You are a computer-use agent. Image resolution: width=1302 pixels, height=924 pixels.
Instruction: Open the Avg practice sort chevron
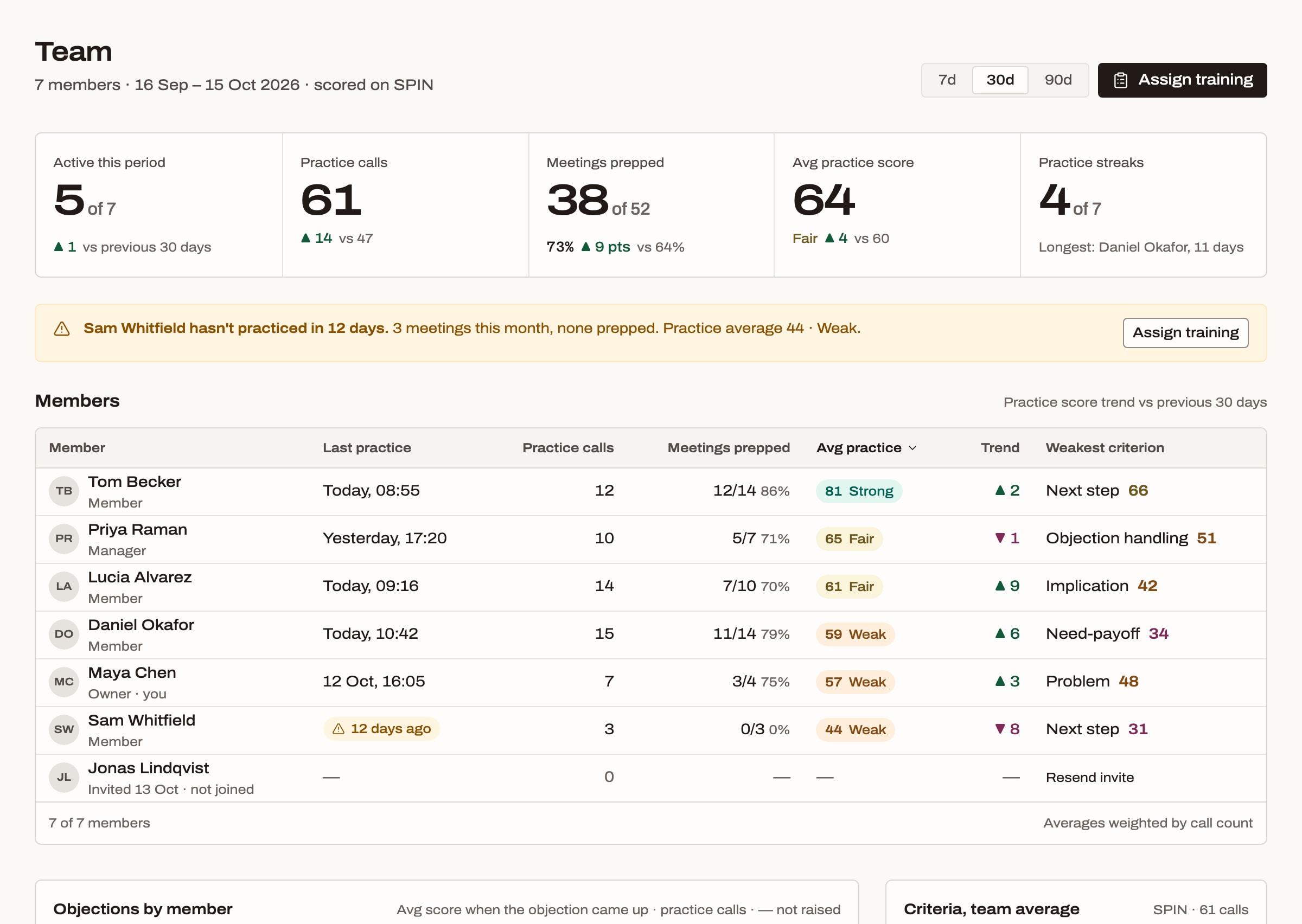[913, 448]
